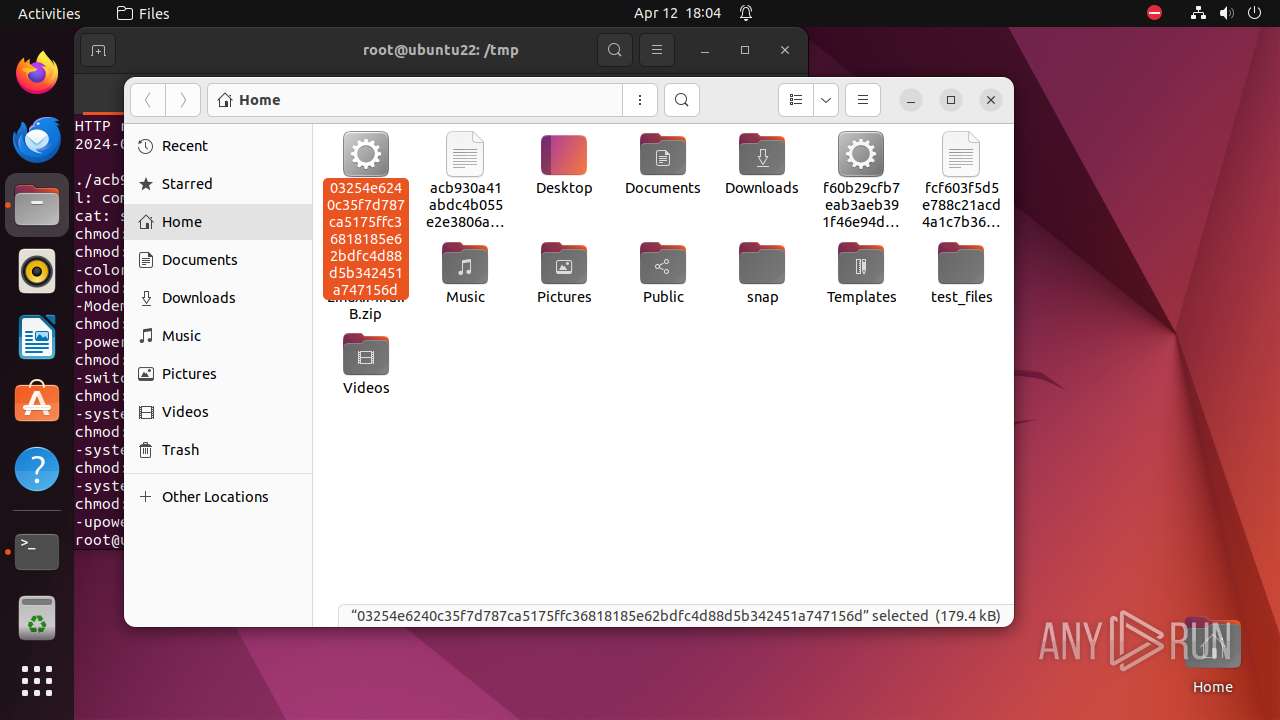Go to Documents in the sidebar

[x=218, y=260]
